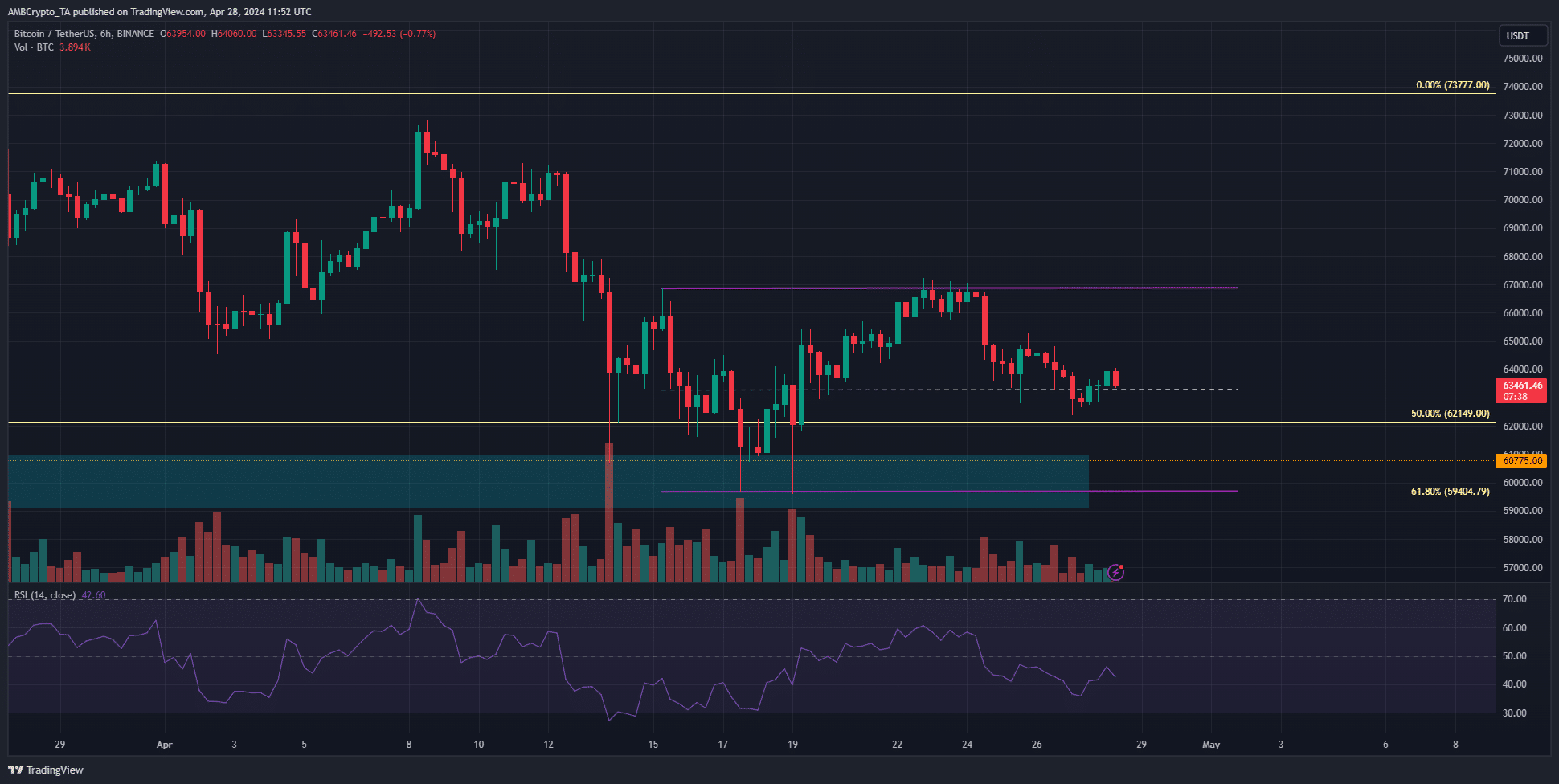Screen dimensions: 1559x784
Task: Click the RSI (14, close) indicator legend
Action: (45, 595)
